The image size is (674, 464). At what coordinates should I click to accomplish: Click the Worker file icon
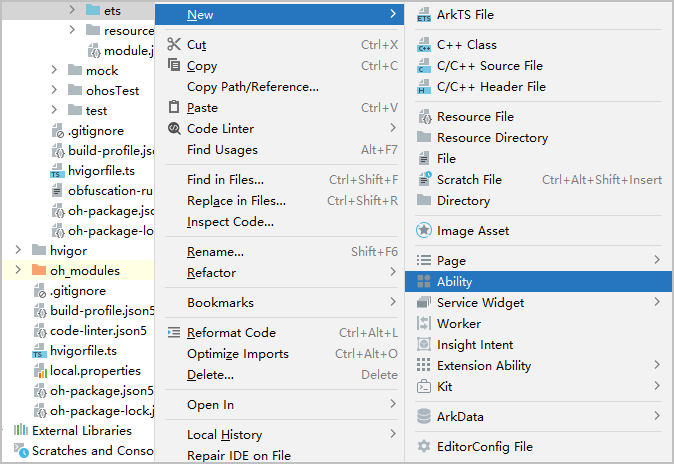[x=424, y=324]
